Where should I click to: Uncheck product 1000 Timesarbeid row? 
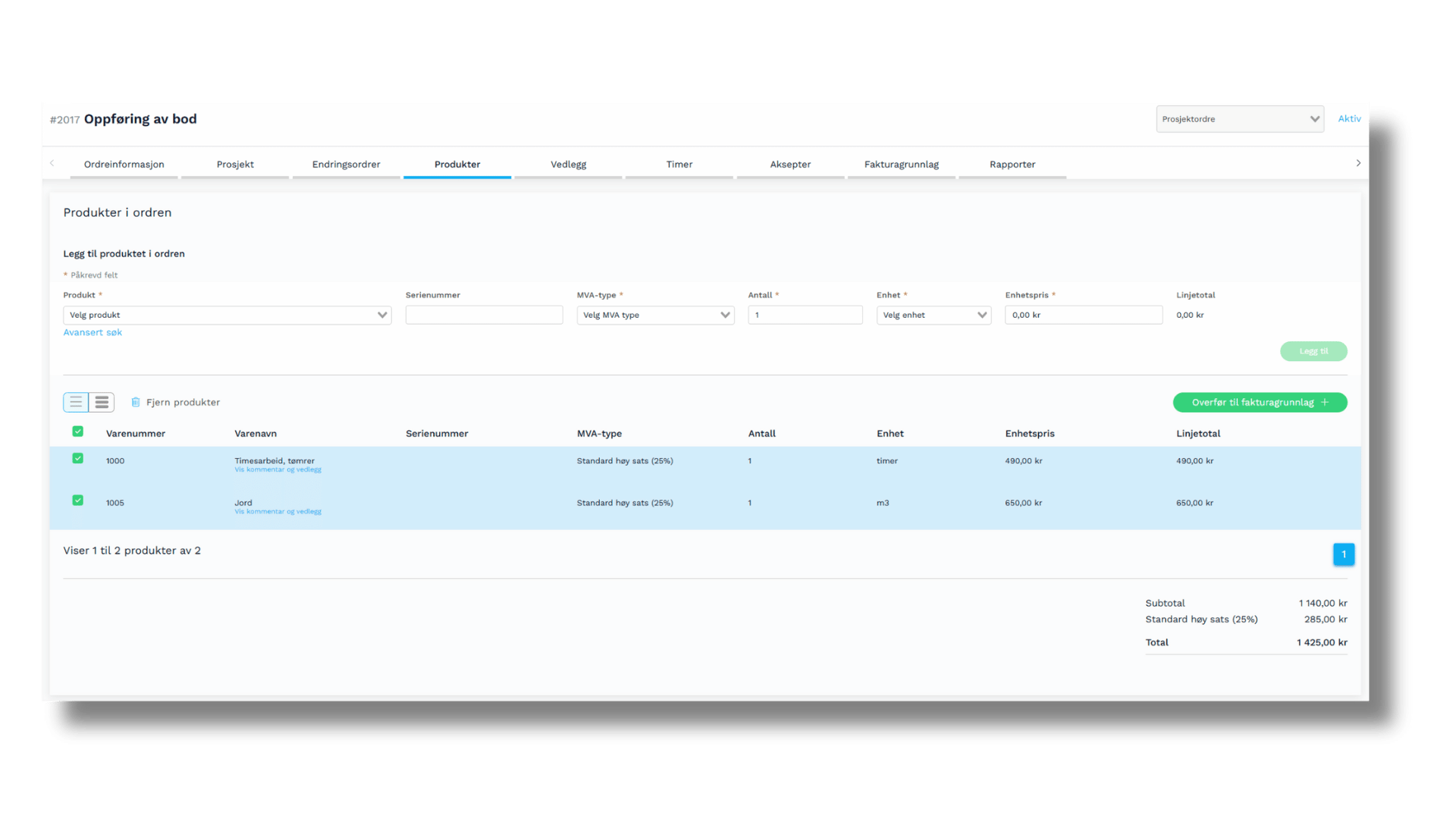click(77, 458)
